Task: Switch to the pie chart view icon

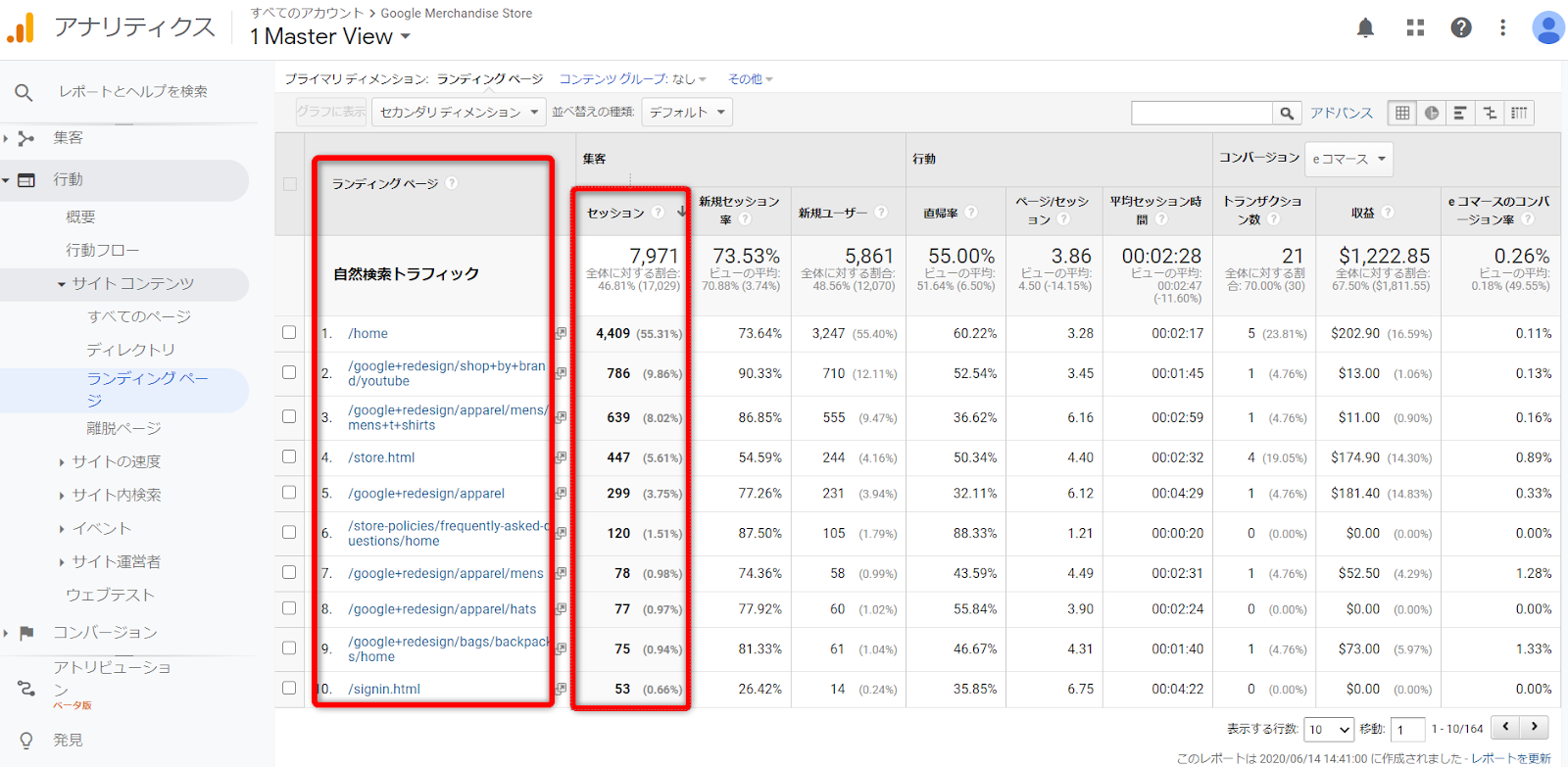Action: point(1432,113)
